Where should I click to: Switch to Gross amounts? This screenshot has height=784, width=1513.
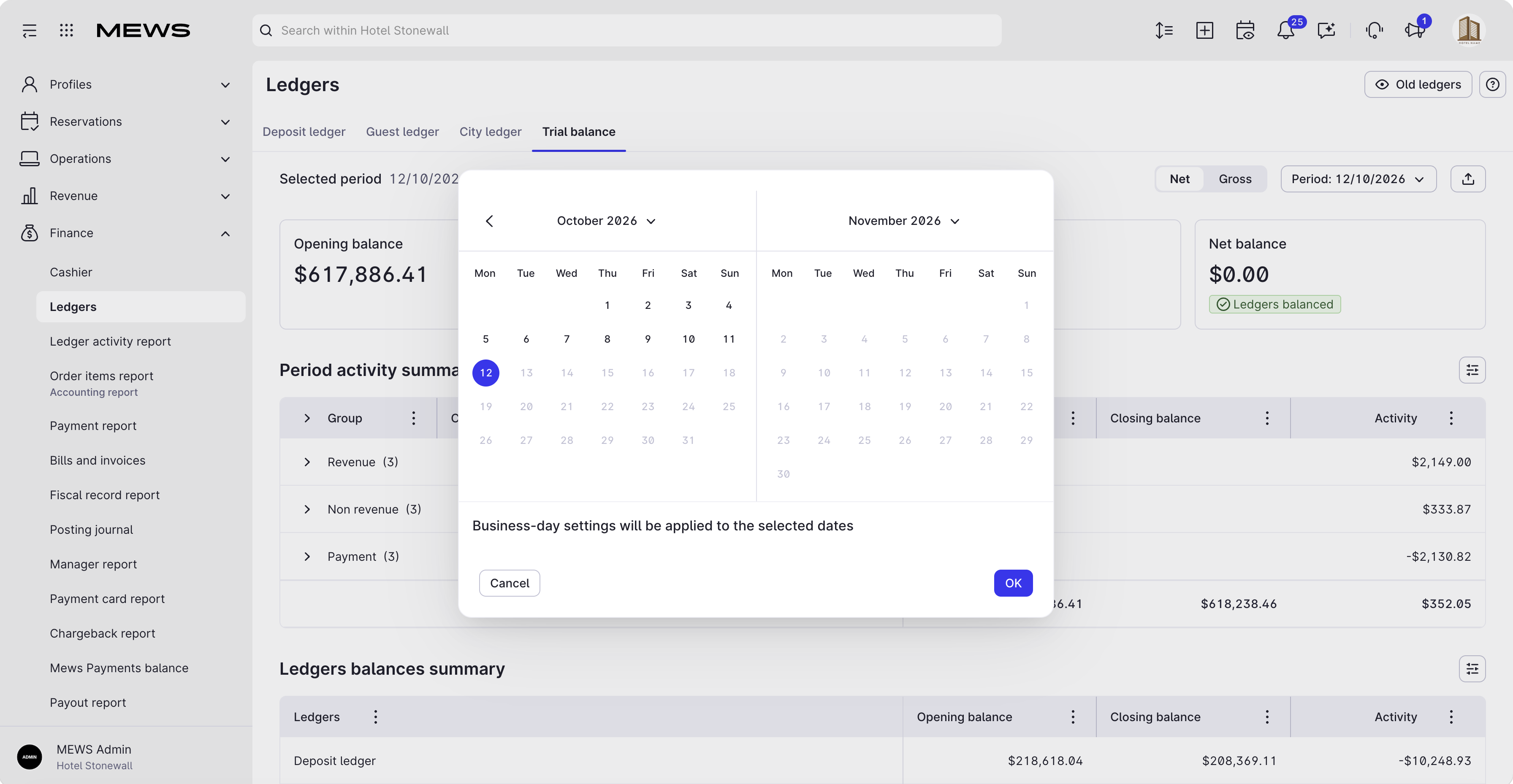pos(1235,179)
